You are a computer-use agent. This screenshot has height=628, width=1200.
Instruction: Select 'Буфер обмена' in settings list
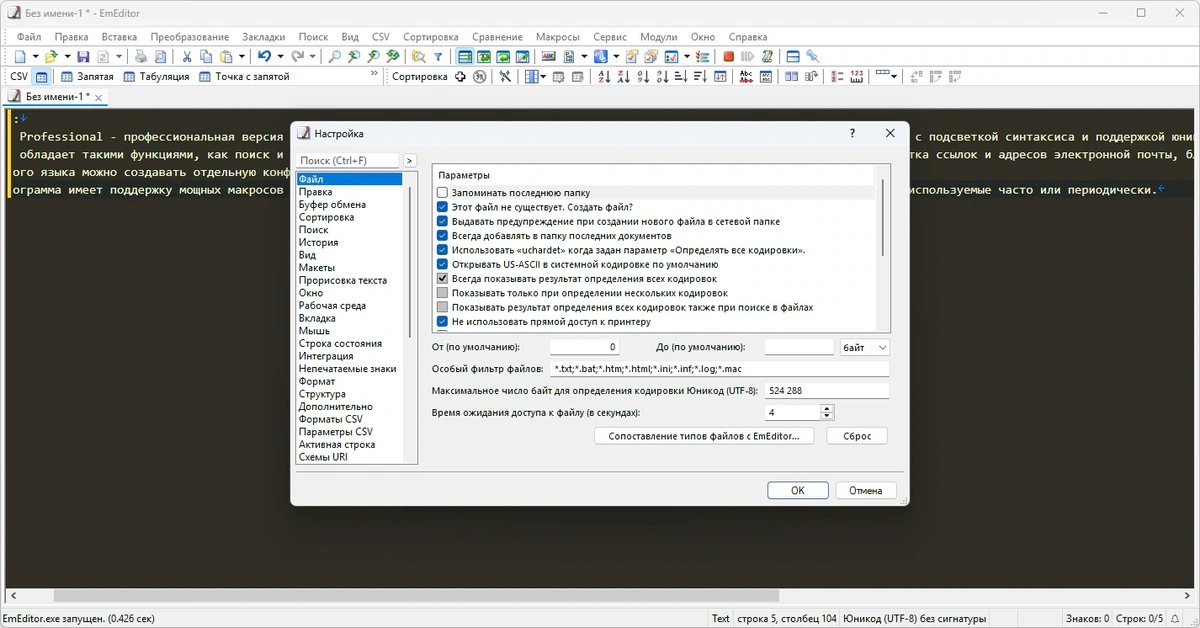click(332, 204)
